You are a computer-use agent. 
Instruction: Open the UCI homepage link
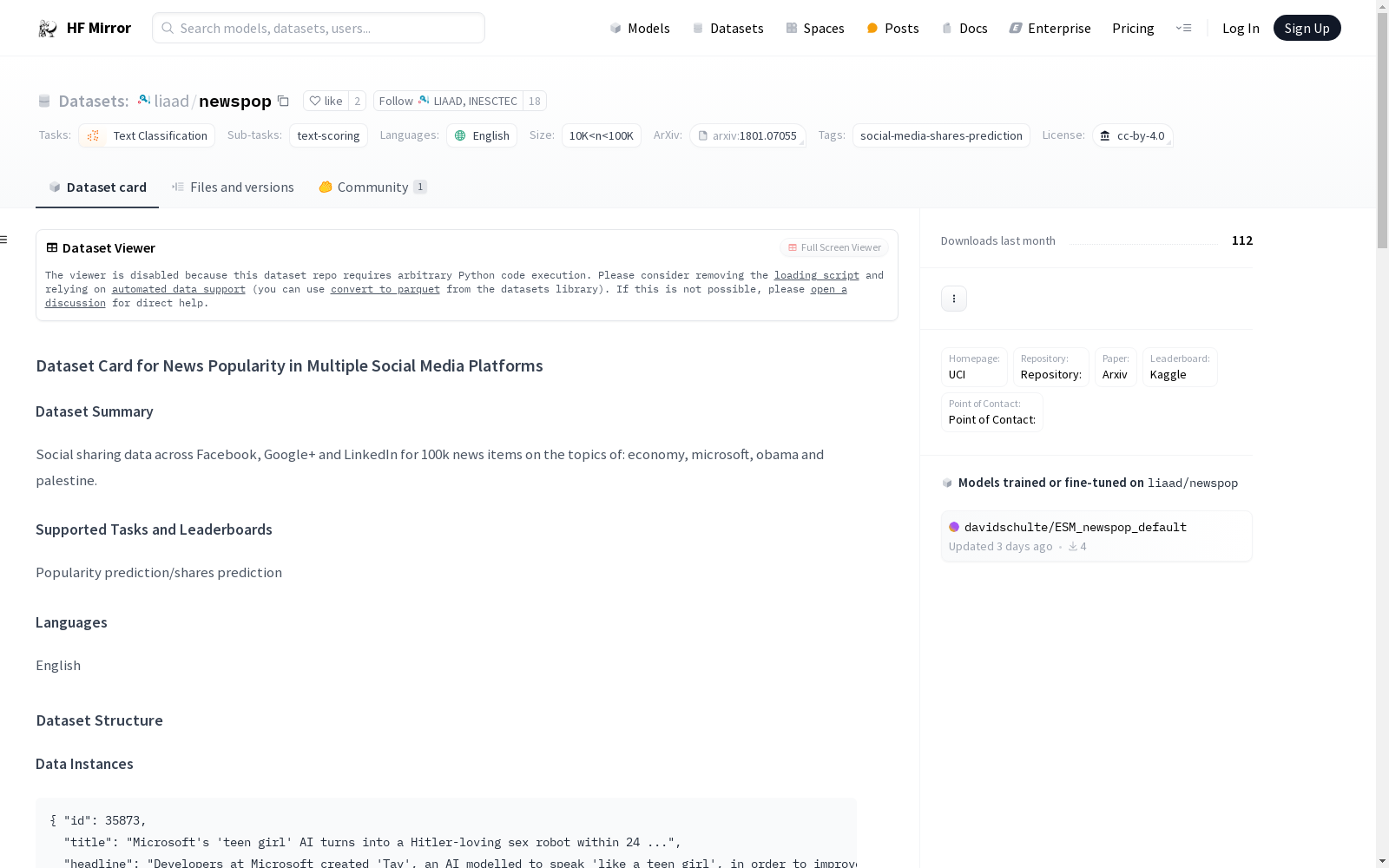(974, 367)
